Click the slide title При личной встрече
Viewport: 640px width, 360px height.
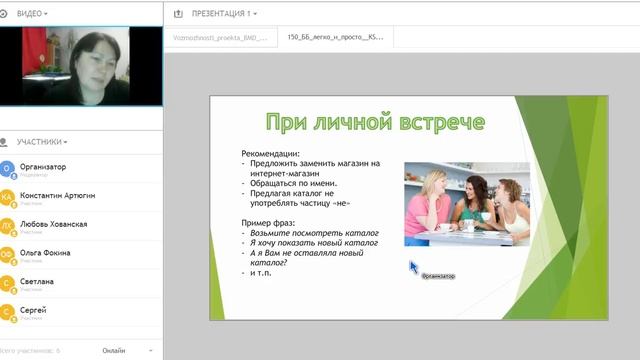pos(376,122)
